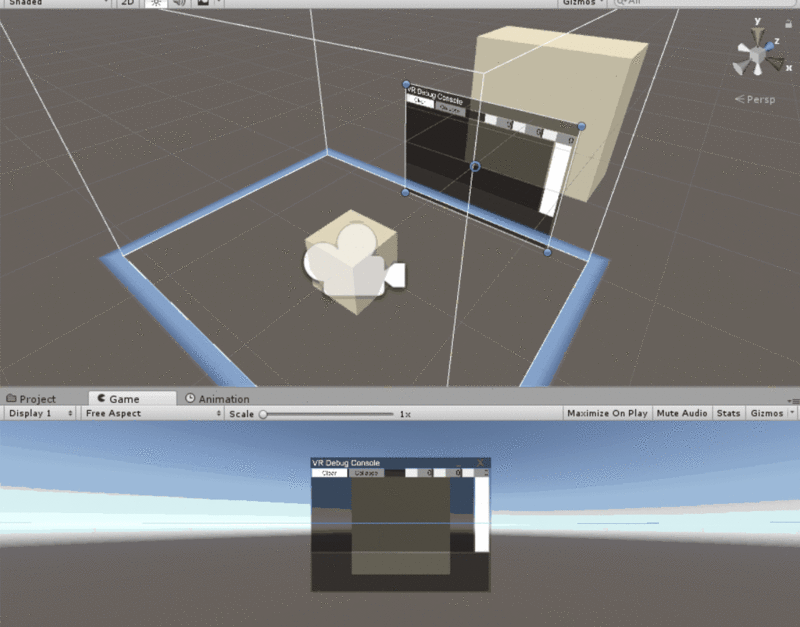This screenshot has height=627, width=800.
Task: Select the camera gizmo icon in scene
Action: 354,261
